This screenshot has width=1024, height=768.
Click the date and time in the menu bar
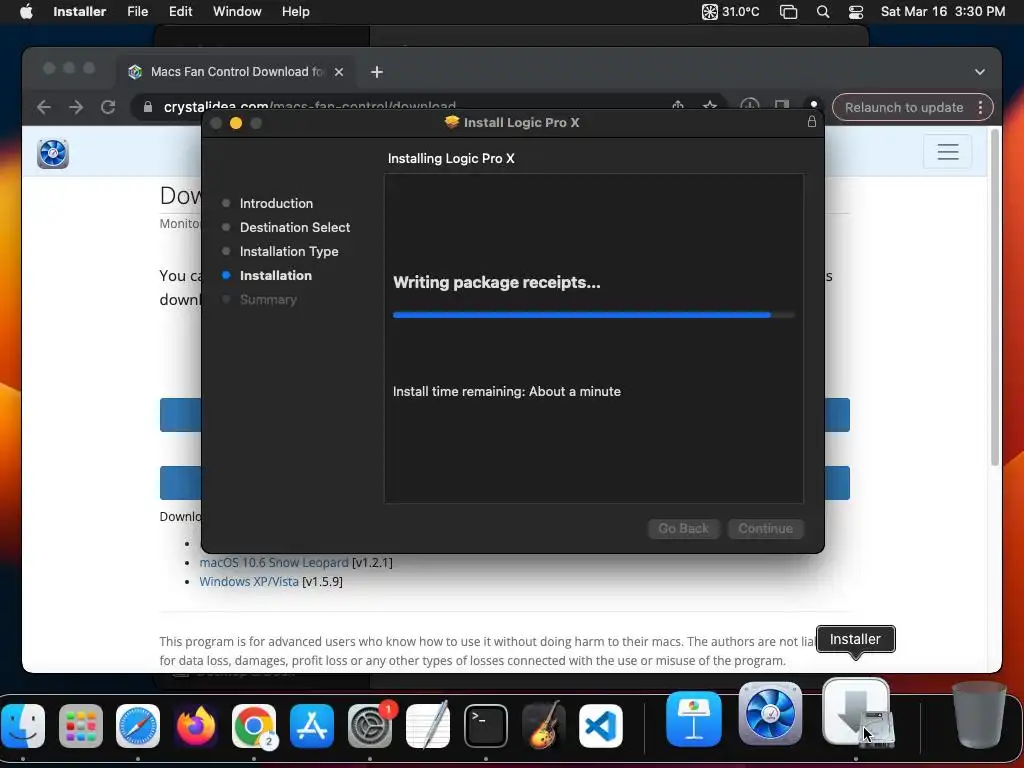[942, 12]
